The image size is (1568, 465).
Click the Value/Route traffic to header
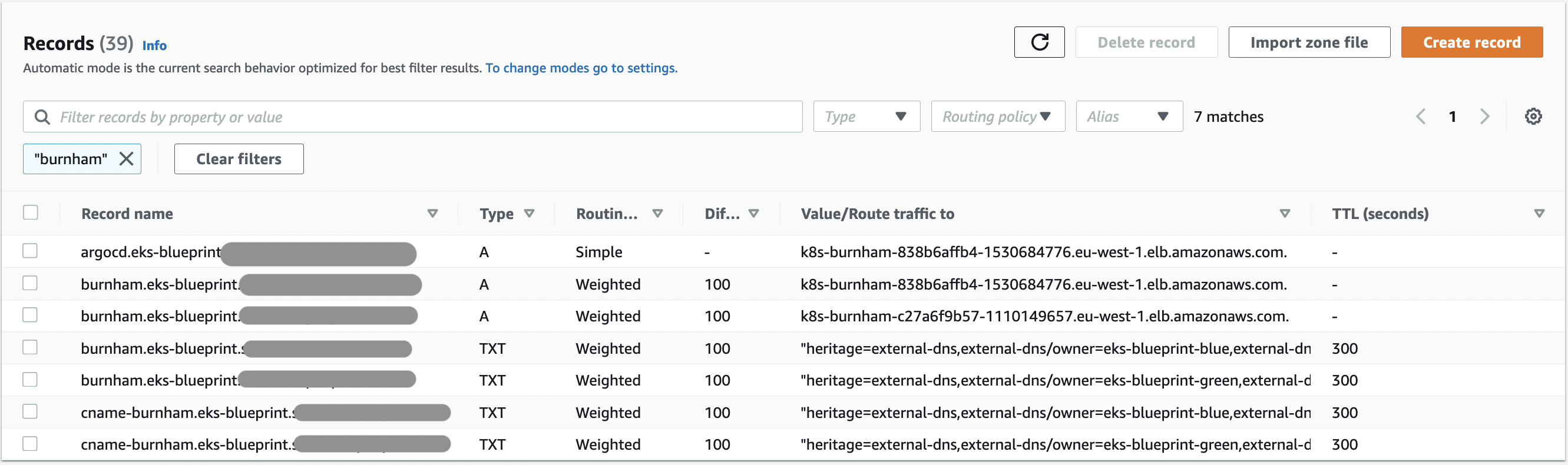tap(877, 214)
